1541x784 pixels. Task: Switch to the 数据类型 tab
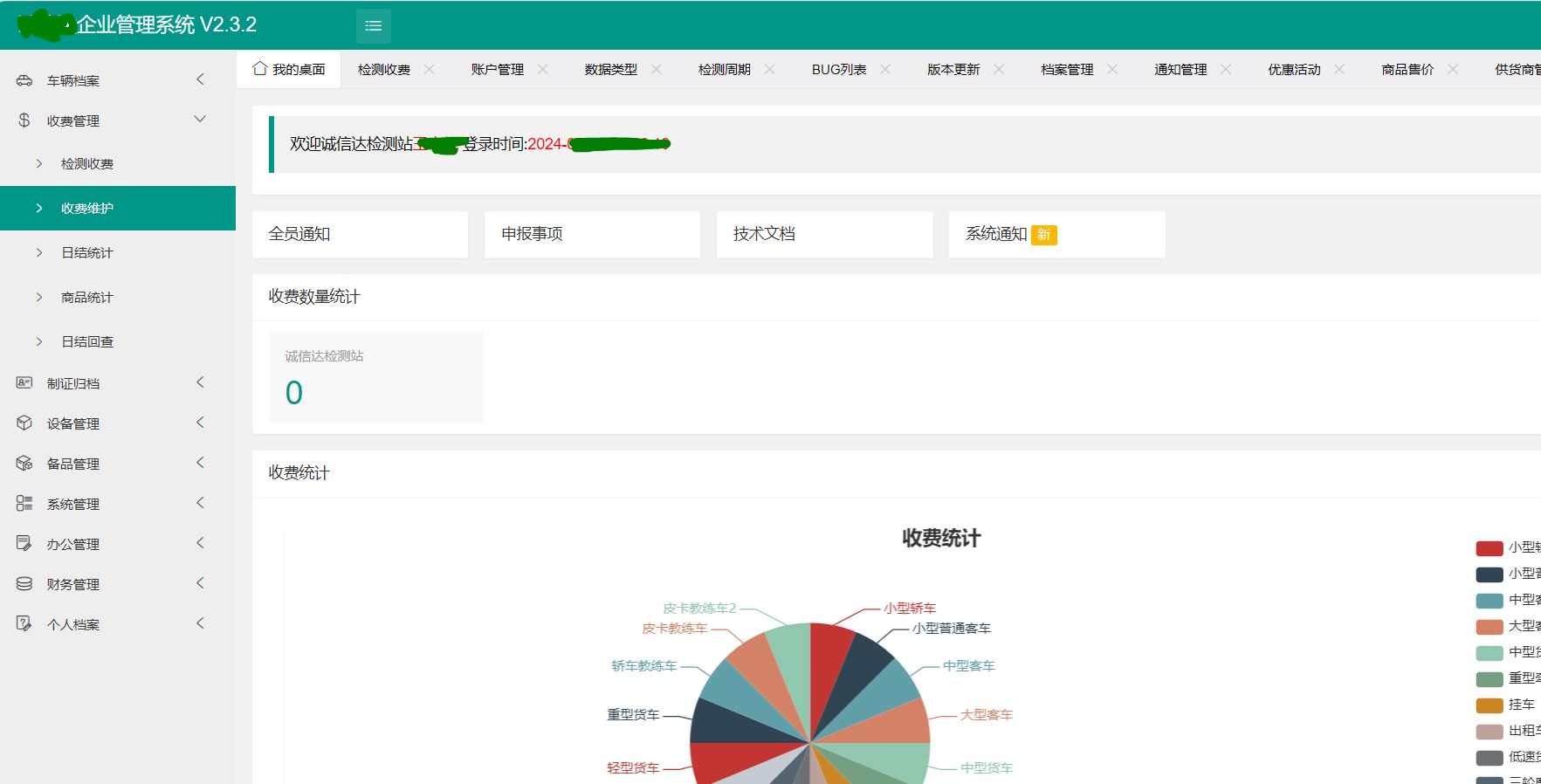coord(611,70)
